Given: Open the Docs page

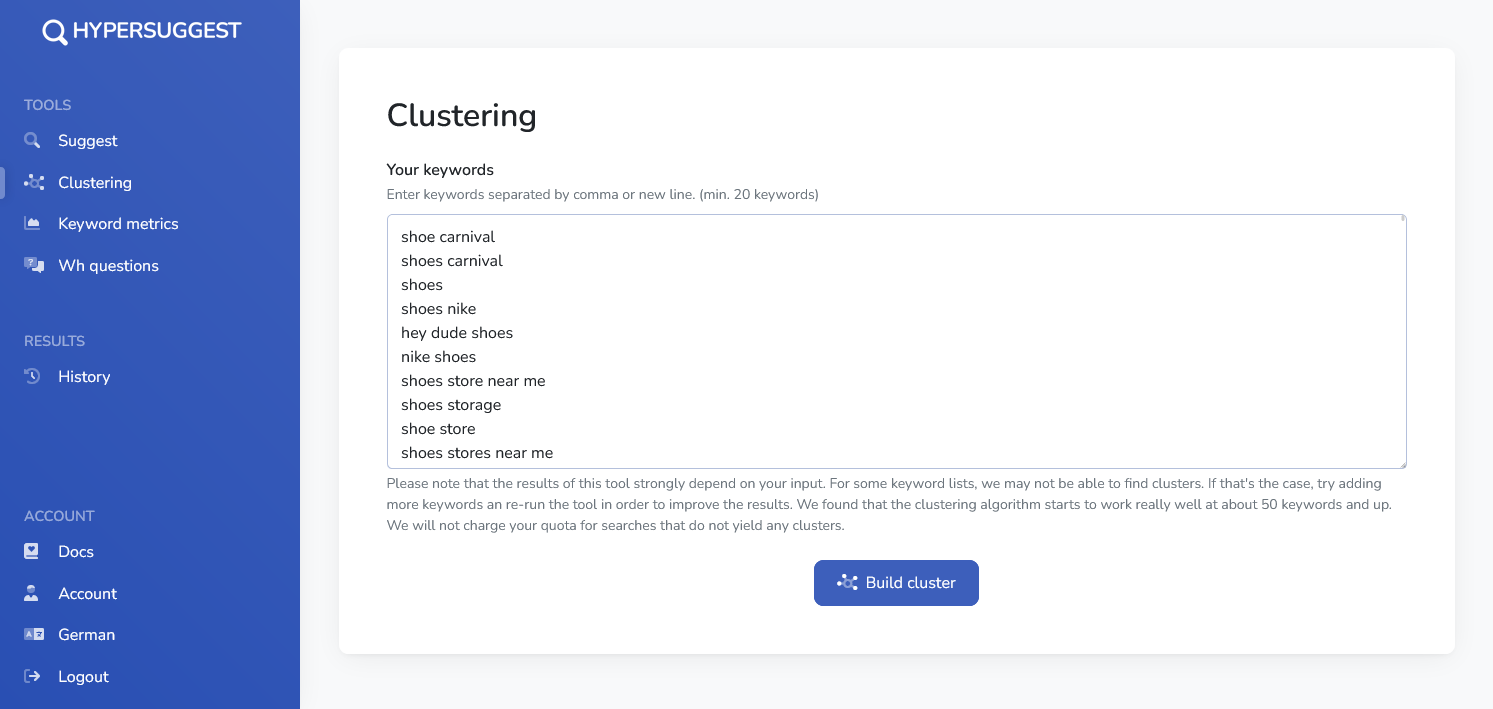Looking at the screenshot, I should (x=76, y=551).
